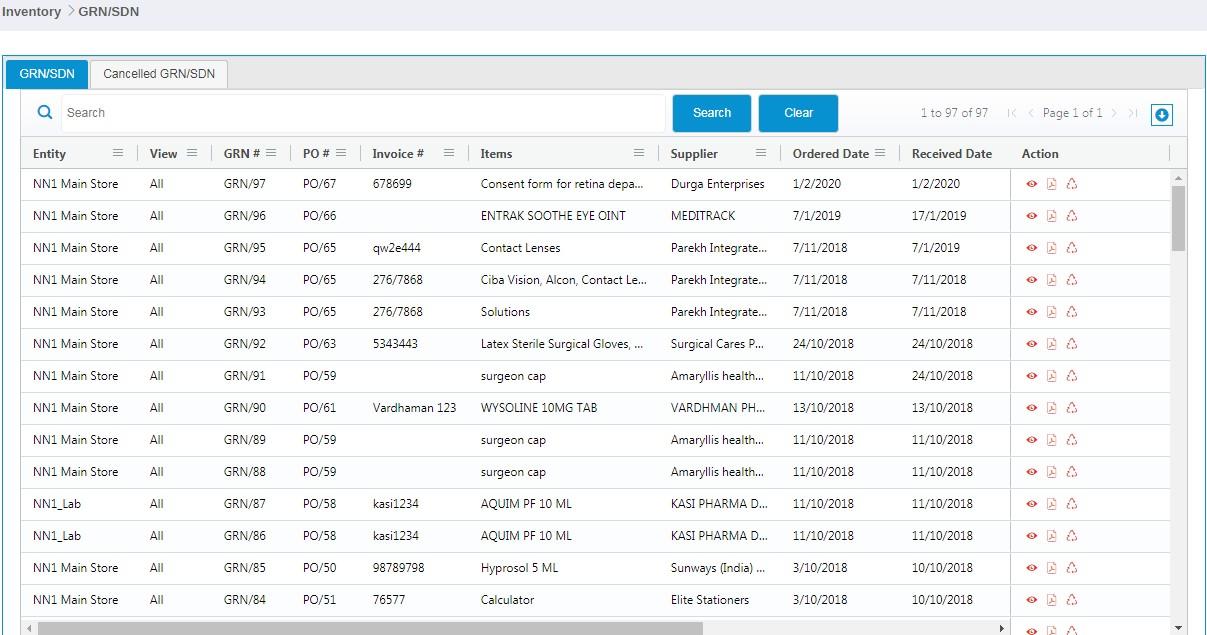This screenshot has height=635, width=1207.
Task: View details of GRN/97 using eye icon
Action: pyautogui.click(x=1032, y=184)
